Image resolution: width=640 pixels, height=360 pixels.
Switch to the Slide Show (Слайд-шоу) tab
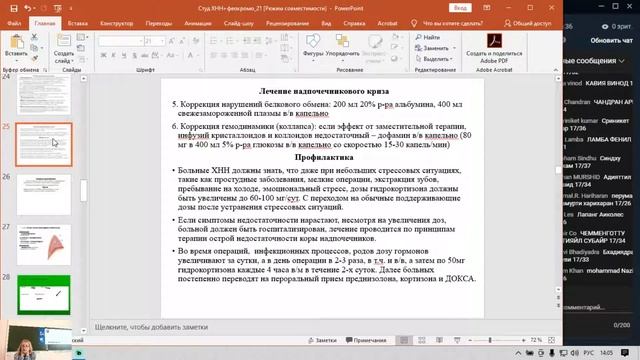(239, 24)
